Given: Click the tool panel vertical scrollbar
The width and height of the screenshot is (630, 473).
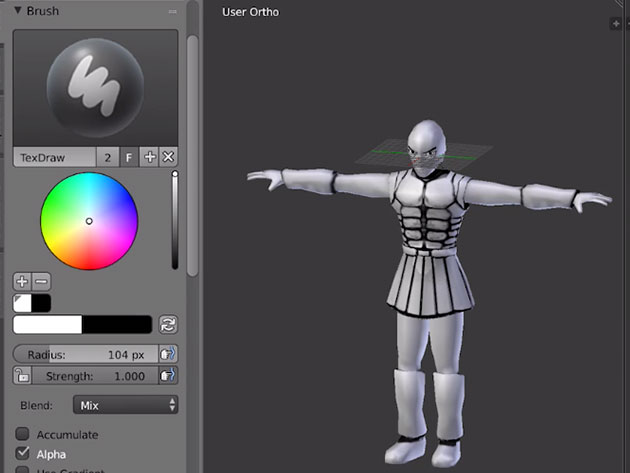Looking at the screenshot, I should point(192,156).
